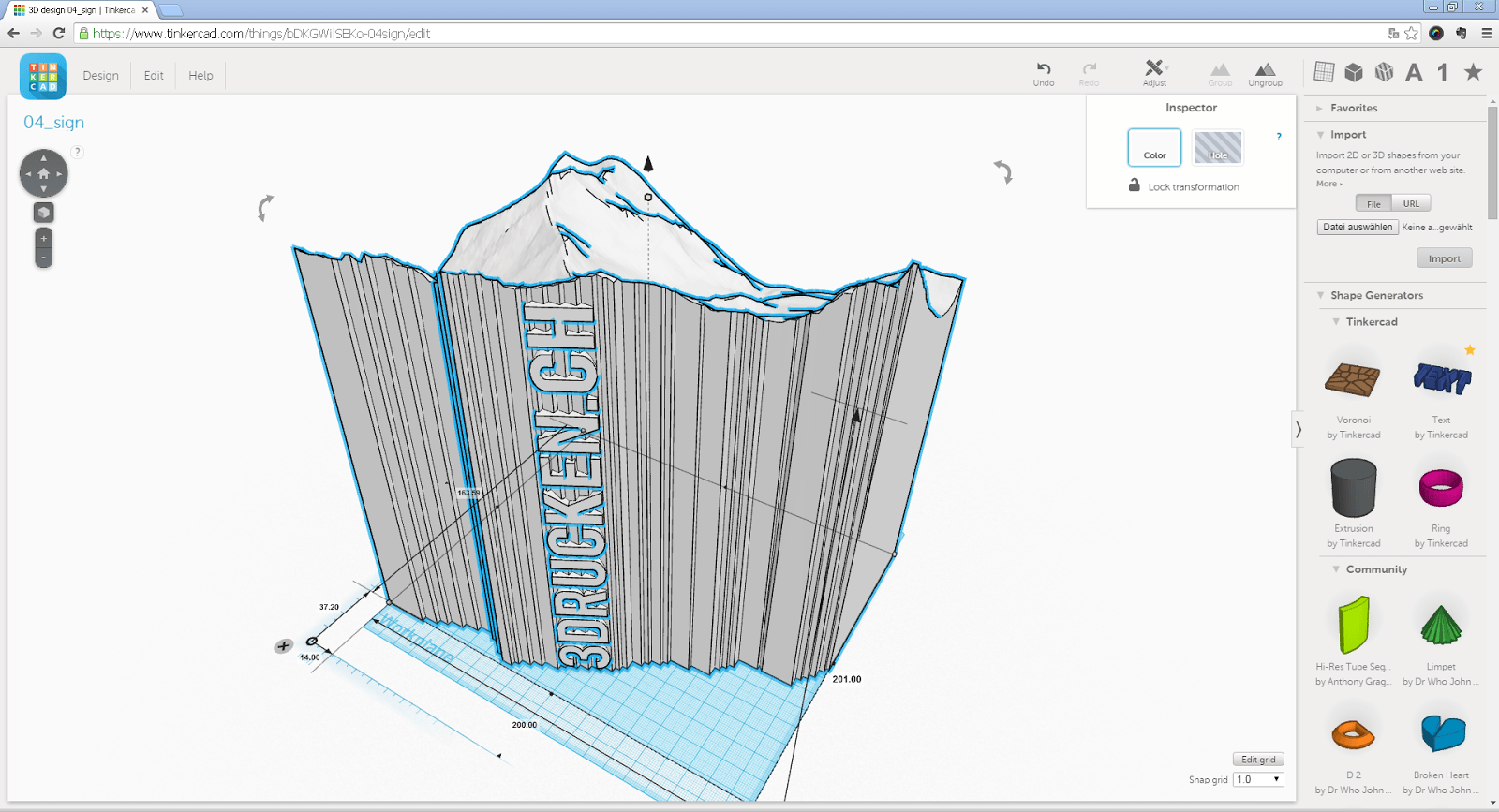
Task: Open the Snap grid dropdown
Action: 1258,779
